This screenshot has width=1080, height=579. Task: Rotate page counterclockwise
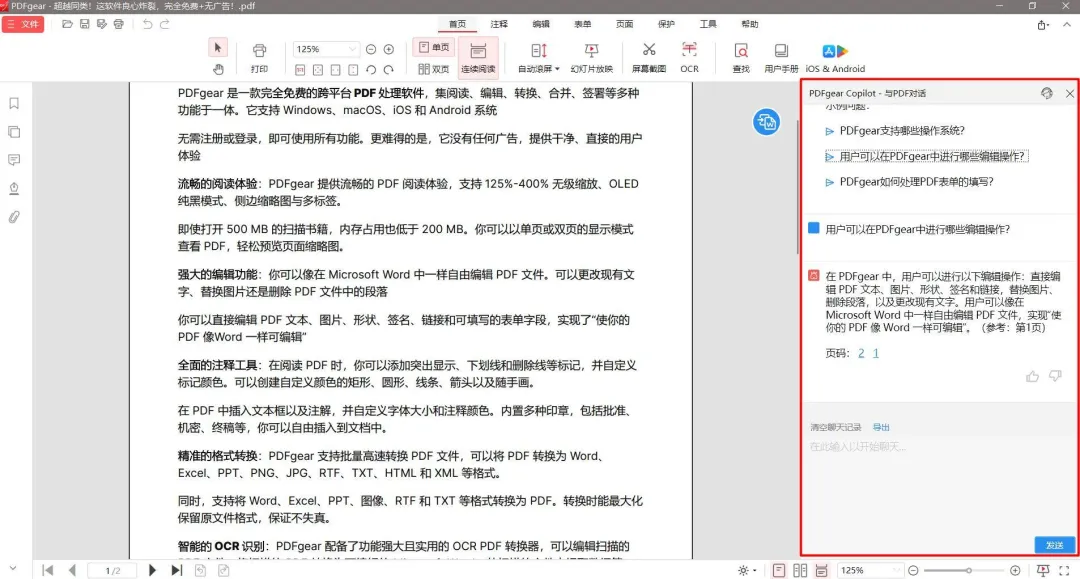click(x=371, y=70)
